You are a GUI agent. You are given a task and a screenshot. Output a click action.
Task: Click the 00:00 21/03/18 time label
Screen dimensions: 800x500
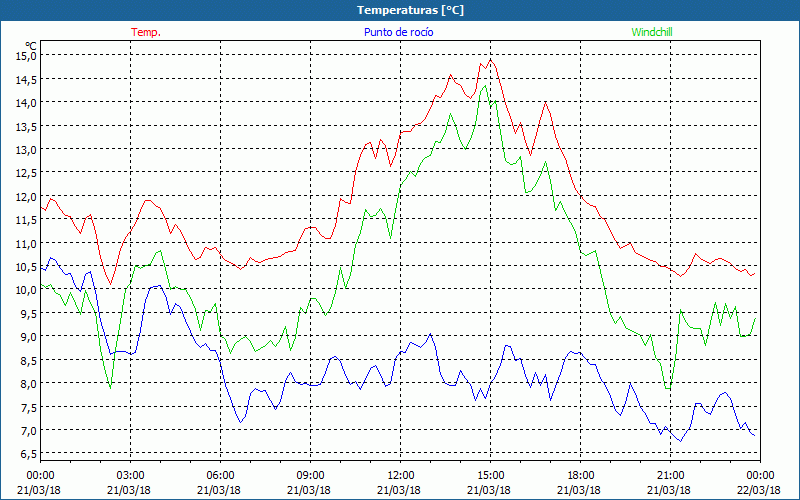point(39,483)
